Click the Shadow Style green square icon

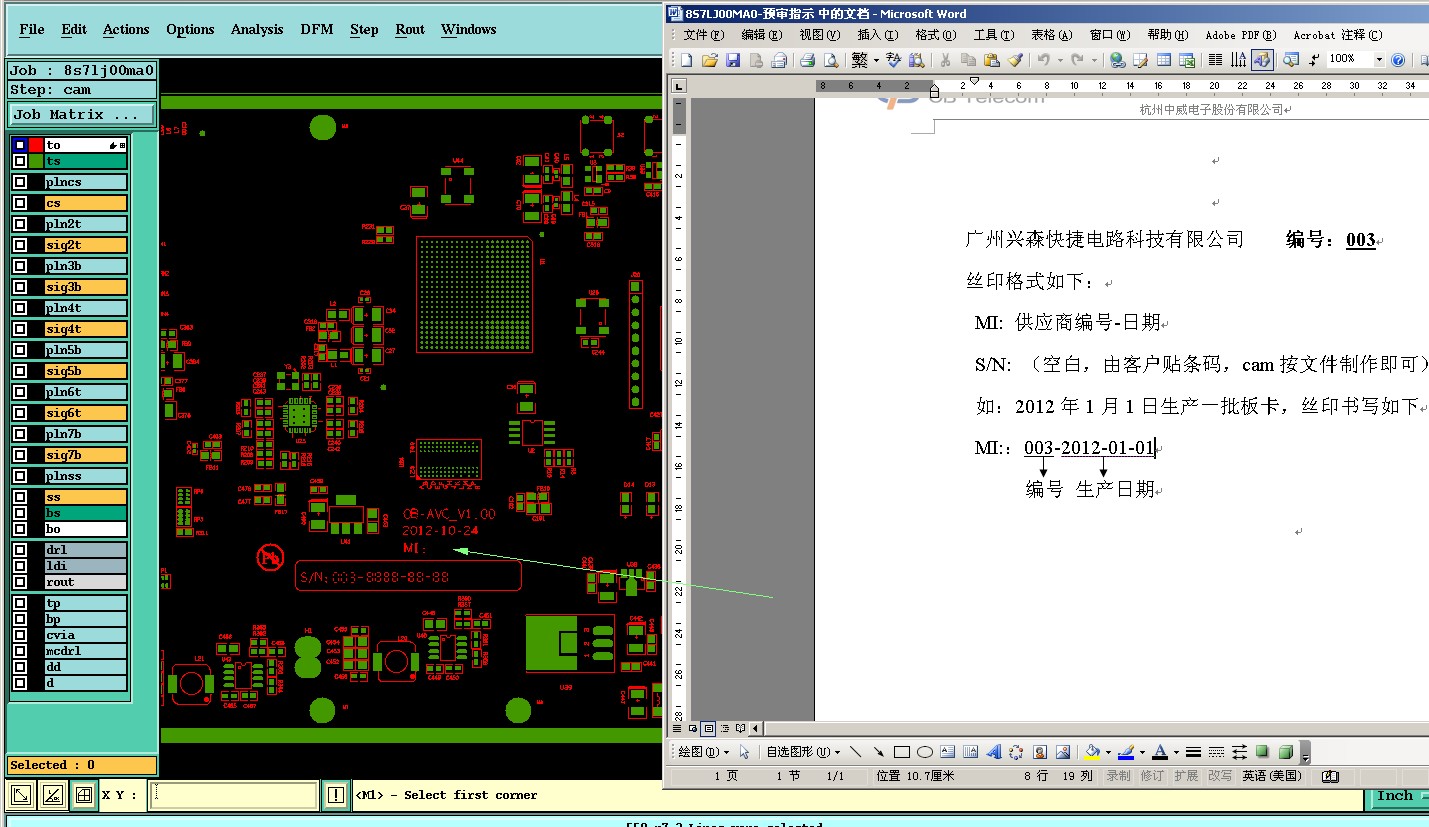pyautogui.click(x=1261, y=752)
